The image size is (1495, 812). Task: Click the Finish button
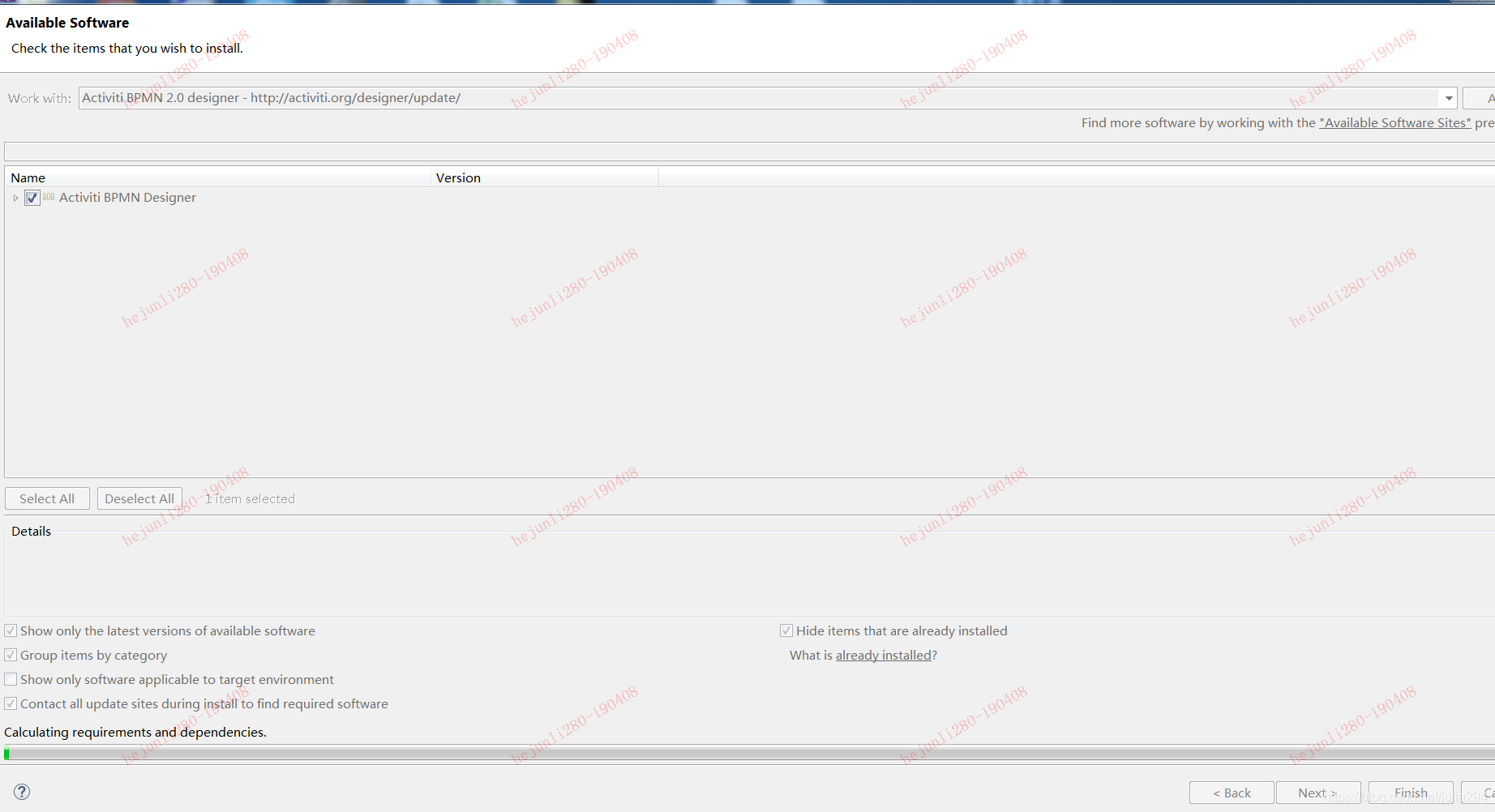click(1411, 793)
